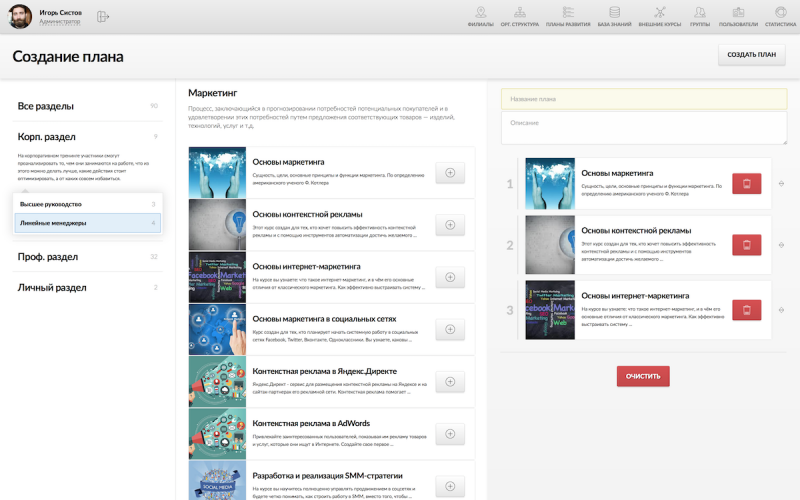Remove Основы интернет-маркетинга with trash button
The image size is (800, 500).
point(746,309)
